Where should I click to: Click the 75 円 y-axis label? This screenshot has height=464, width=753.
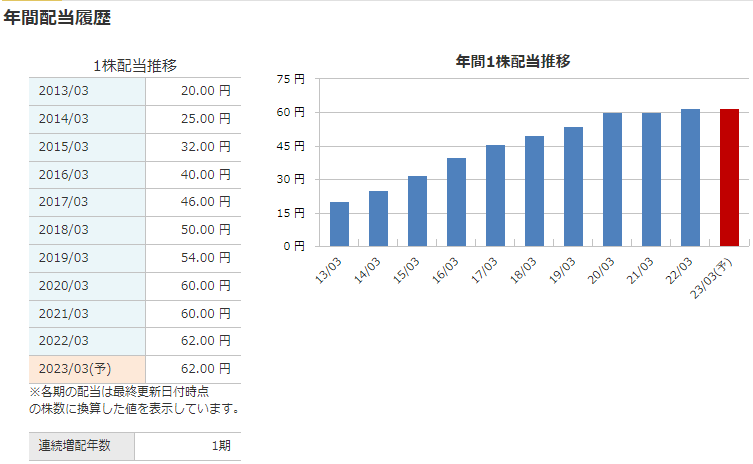pos(291,79)
